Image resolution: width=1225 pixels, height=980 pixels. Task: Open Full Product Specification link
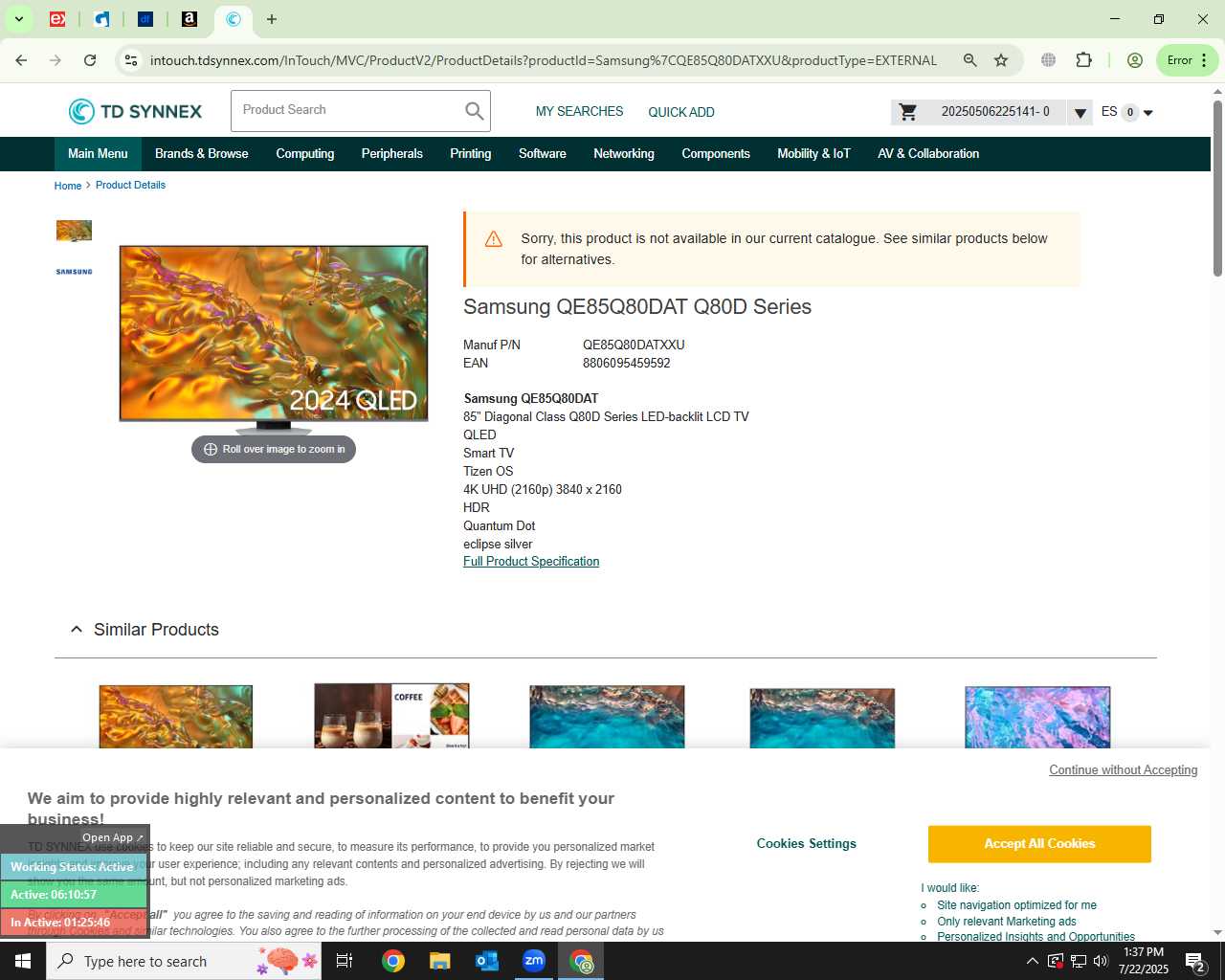[x=531, y=562]
